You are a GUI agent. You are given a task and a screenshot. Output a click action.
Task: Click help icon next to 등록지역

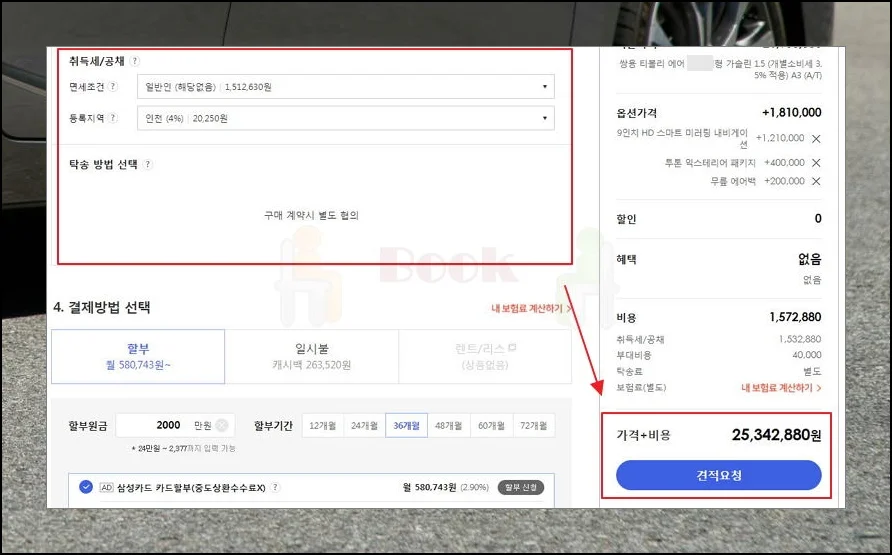(113, 118)
